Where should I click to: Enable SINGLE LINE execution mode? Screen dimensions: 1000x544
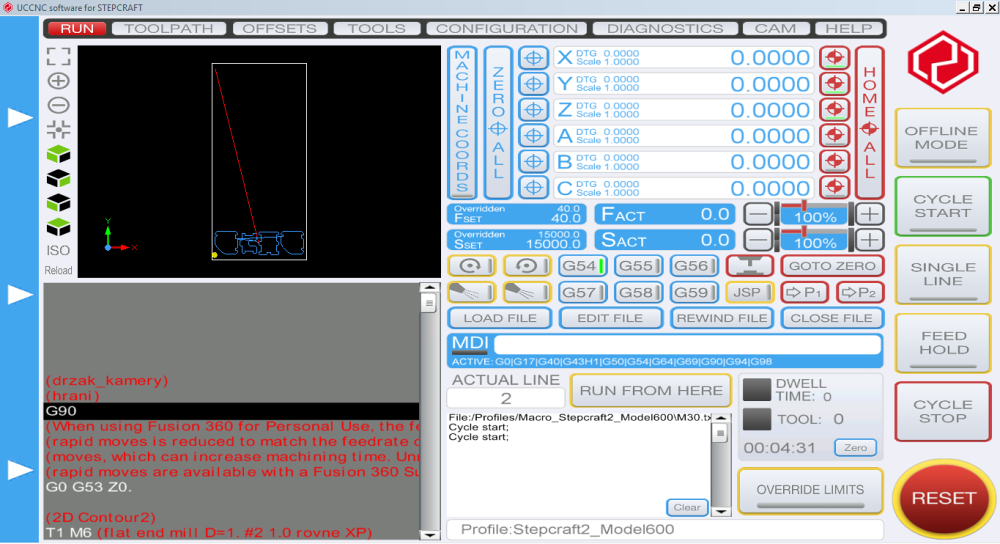pos(943,274)
